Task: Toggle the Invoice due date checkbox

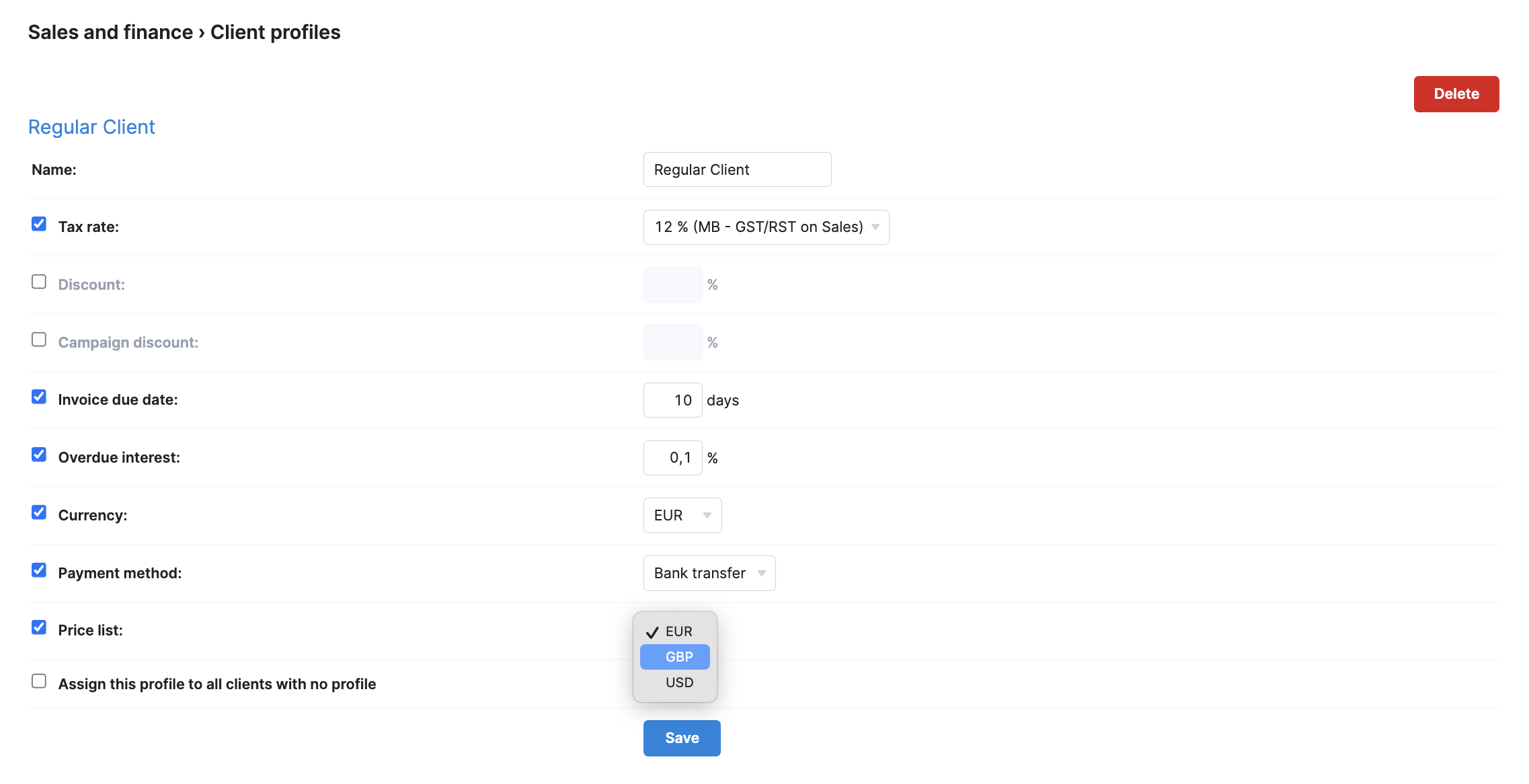Action: (39, 397)
